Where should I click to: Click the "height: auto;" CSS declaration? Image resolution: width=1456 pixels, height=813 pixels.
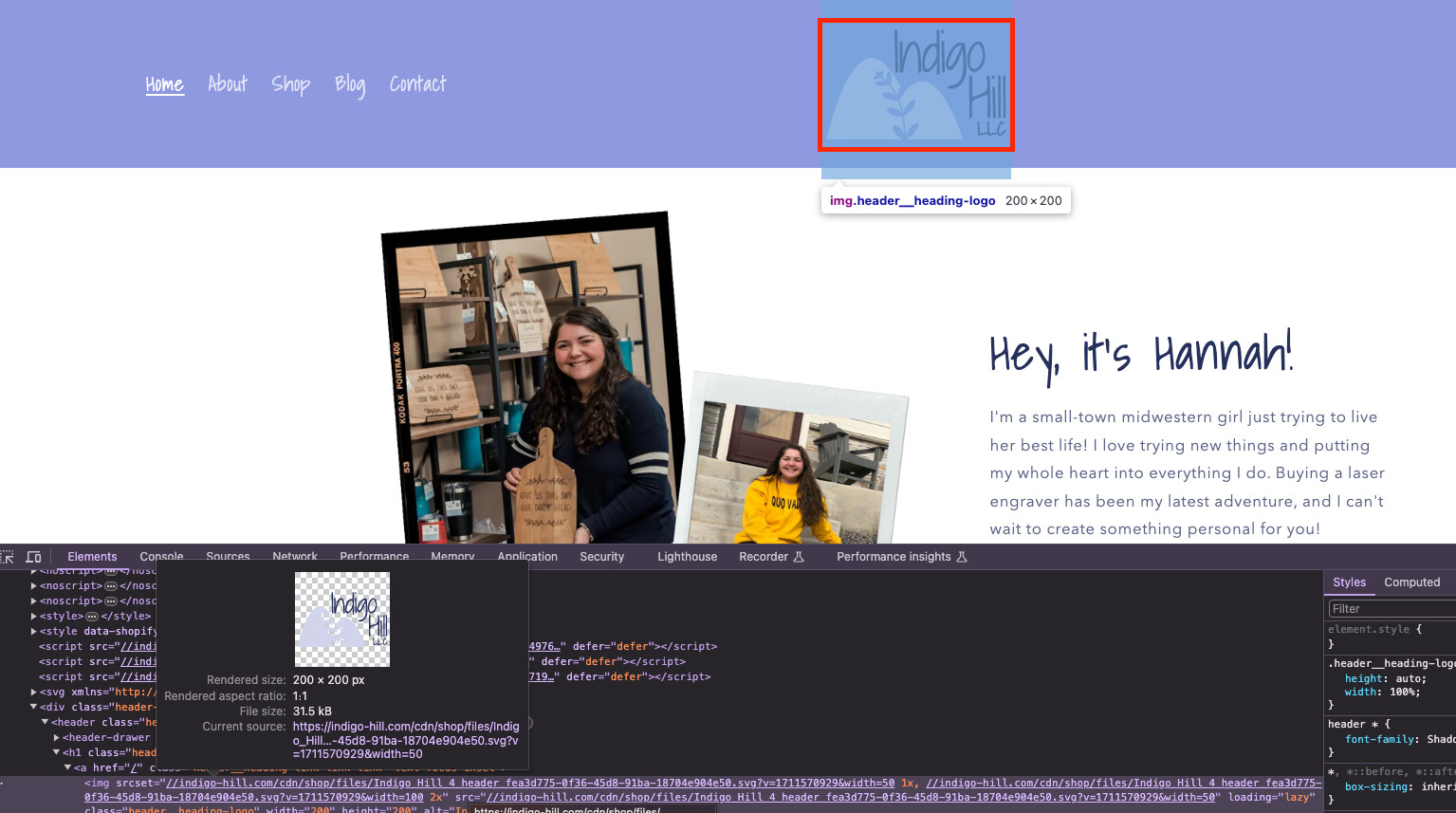pyautogui.click(x=1385, y=679)
